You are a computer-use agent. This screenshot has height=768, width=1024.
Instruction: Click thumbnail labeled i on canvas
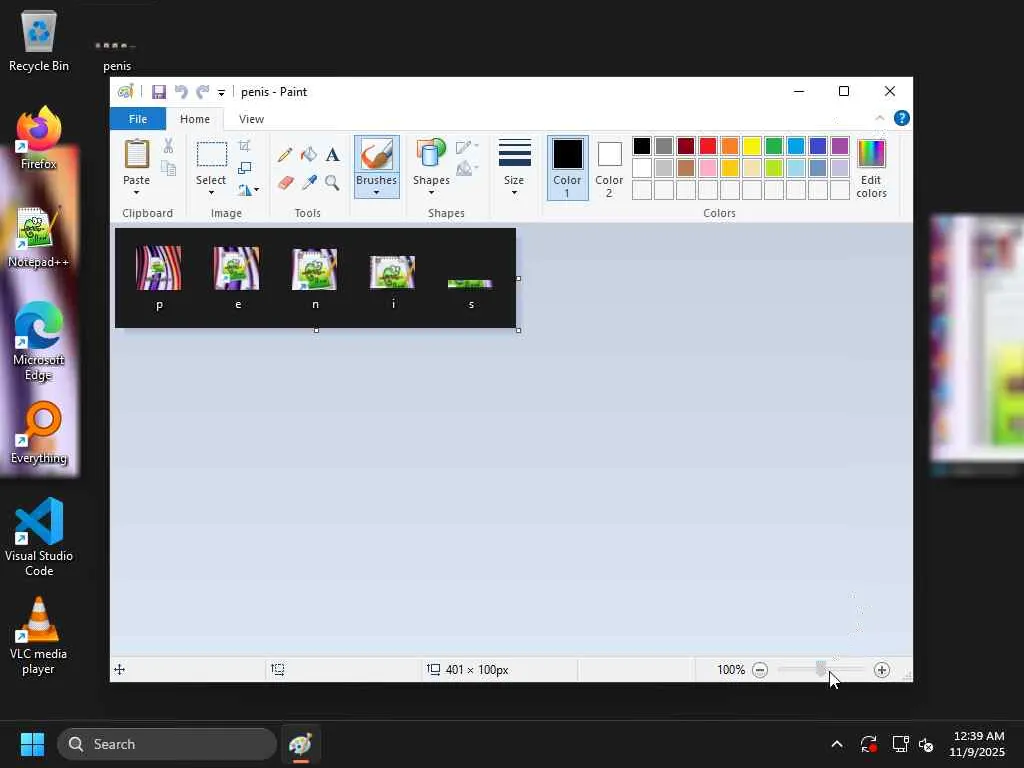392,272
